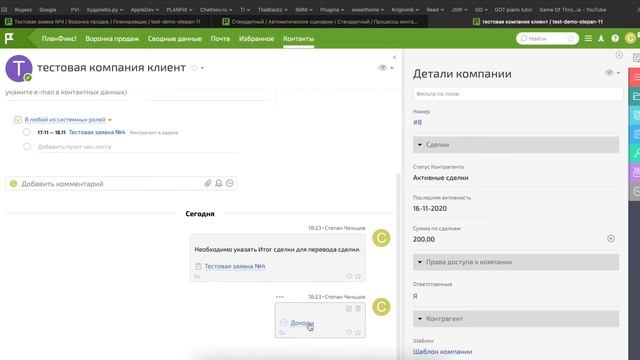Viewport: 640px width, 360px height.
Task: Click purple icon in right sidebar
Action: click(x=635, y=172)
